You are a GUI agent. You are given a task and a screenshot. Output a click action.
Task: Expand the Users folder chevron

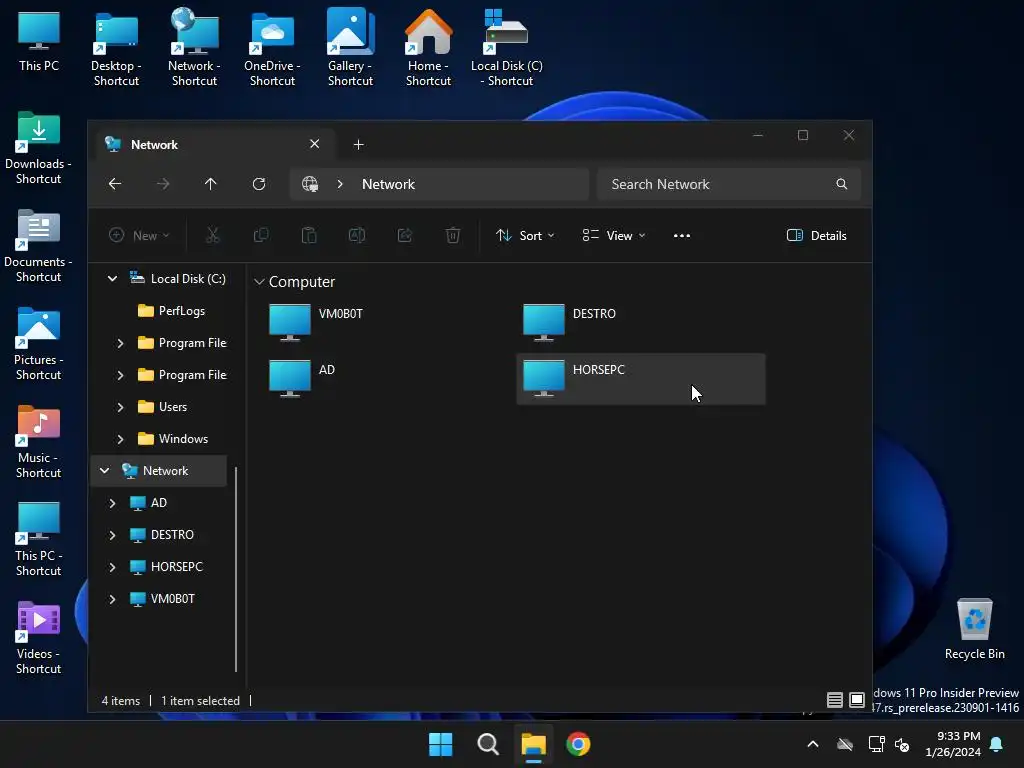click(120, 407)
